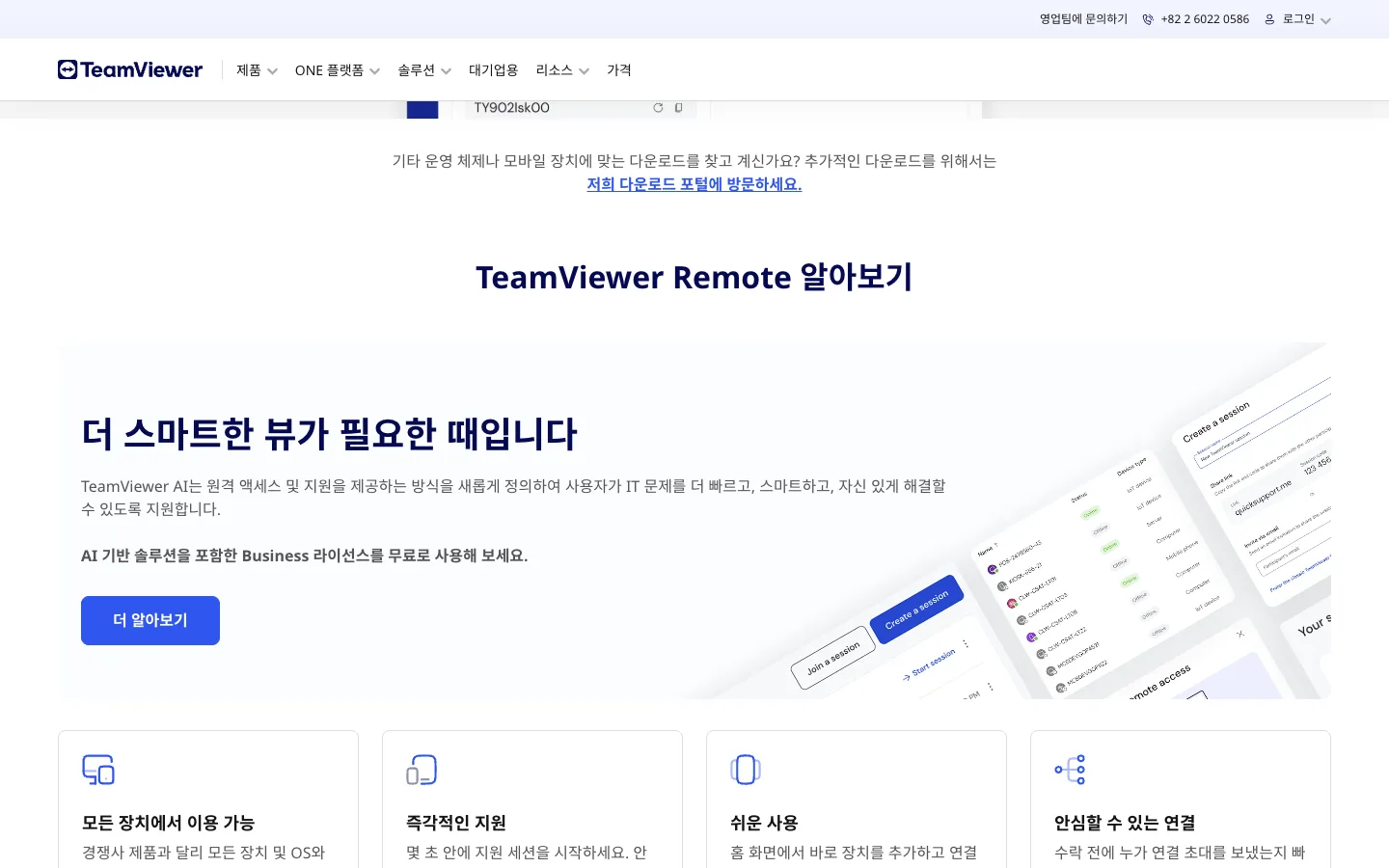Click the TeamViewer Remote 알아보기 heading
Viewport: 1389px width, 868px height.
click(694, 277)
